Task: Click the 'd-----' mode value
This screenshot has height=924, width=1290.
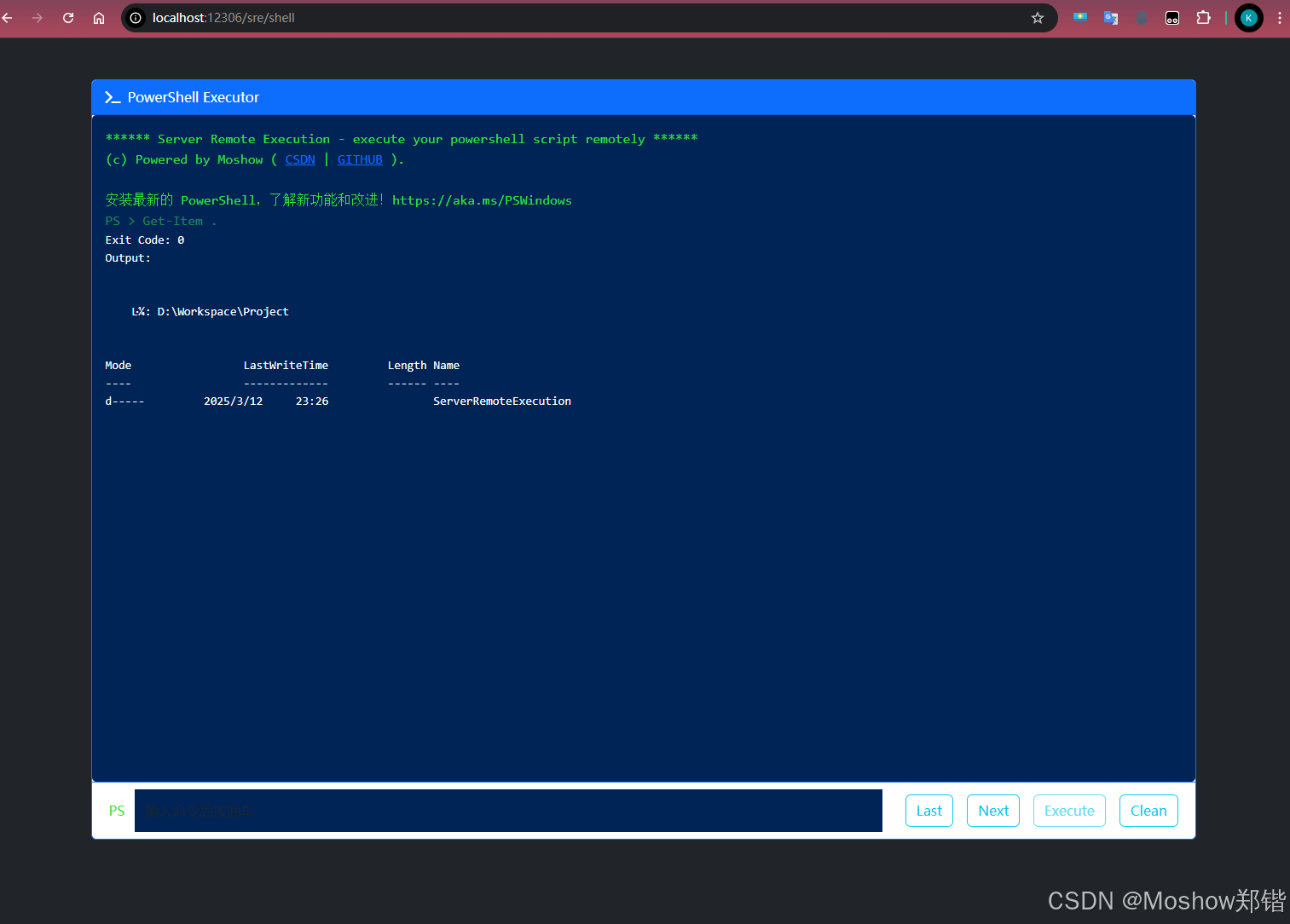Action: pyautogui.click(x=124, y=401)
